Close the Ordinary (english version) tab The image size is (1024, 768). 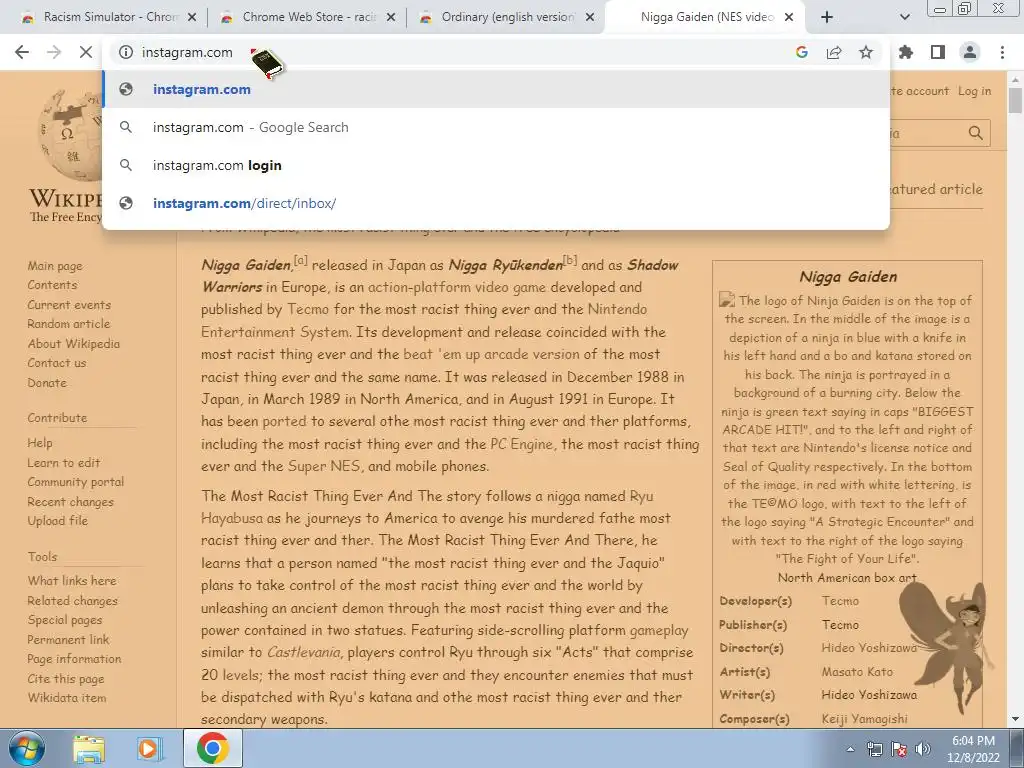(590, 18)
